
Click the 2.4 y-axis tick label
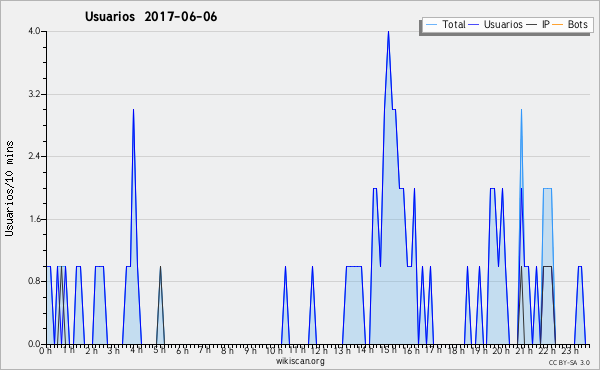(x=34, y=156)
